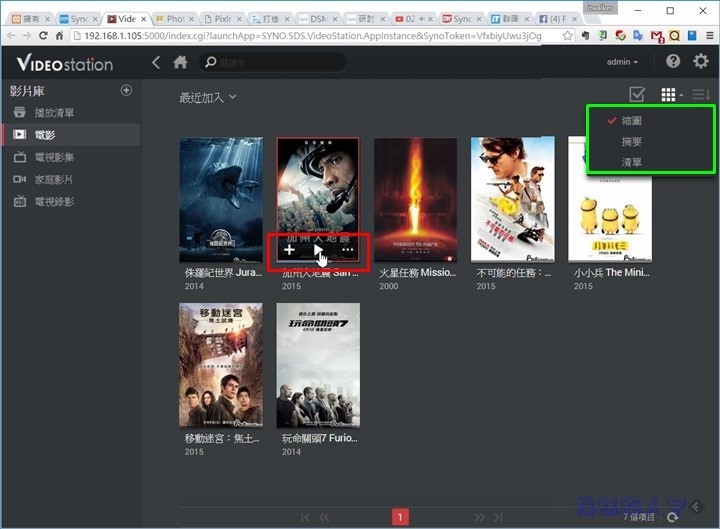Click the home icon in the top bar

pyautogui.click(x=180, y=62)
